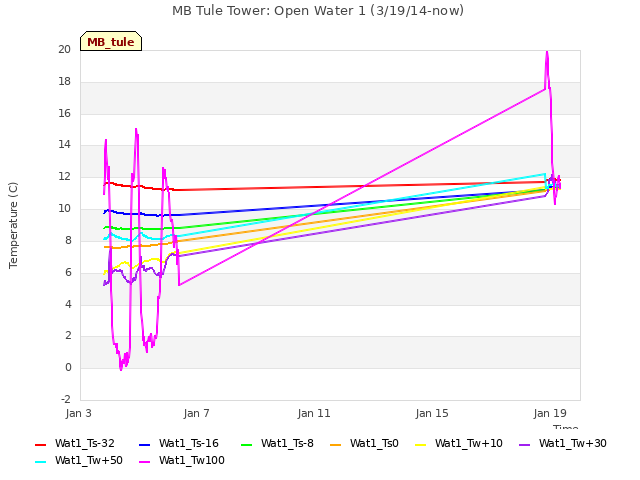Image resolution: width=640 pixels, height=480 pixels.
Task: Click the blue Wat1_Ts-16 legend swatch
Action: [144, 444]
